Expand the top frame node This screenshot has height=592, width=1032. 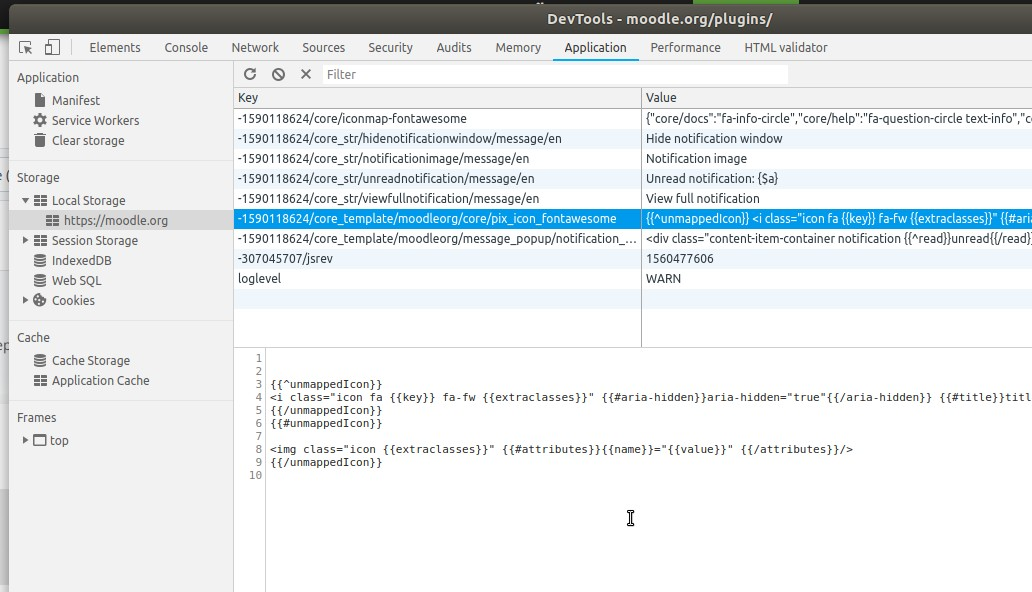25,440
